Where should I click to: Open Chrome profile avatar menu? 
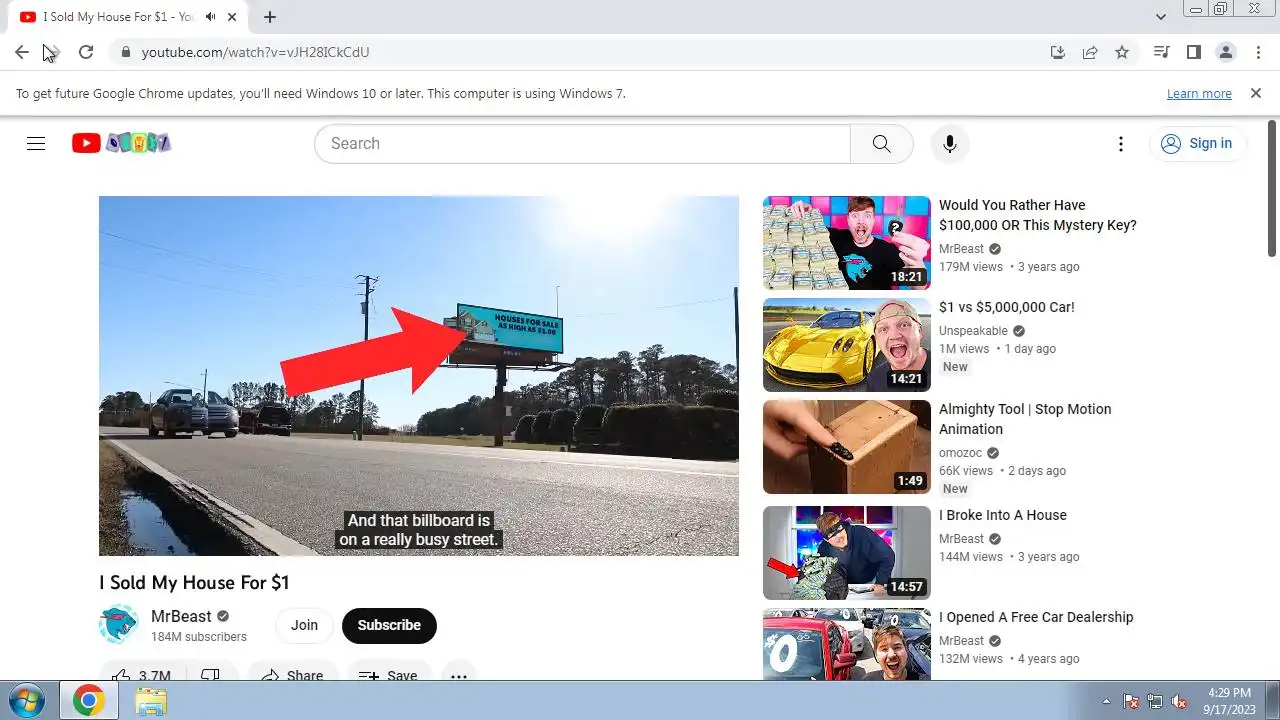(1225, 52)
